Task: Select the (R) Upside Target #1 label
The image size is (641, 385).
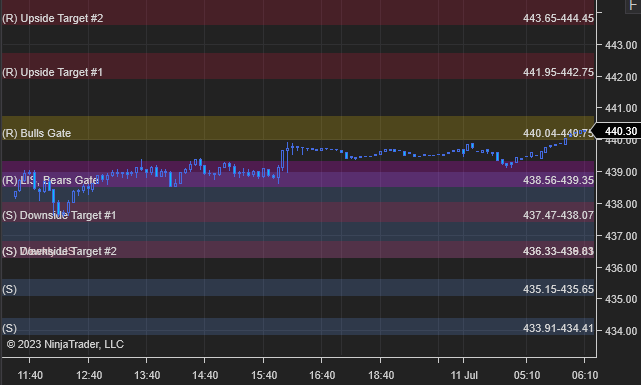Action: tap(52, 72)
